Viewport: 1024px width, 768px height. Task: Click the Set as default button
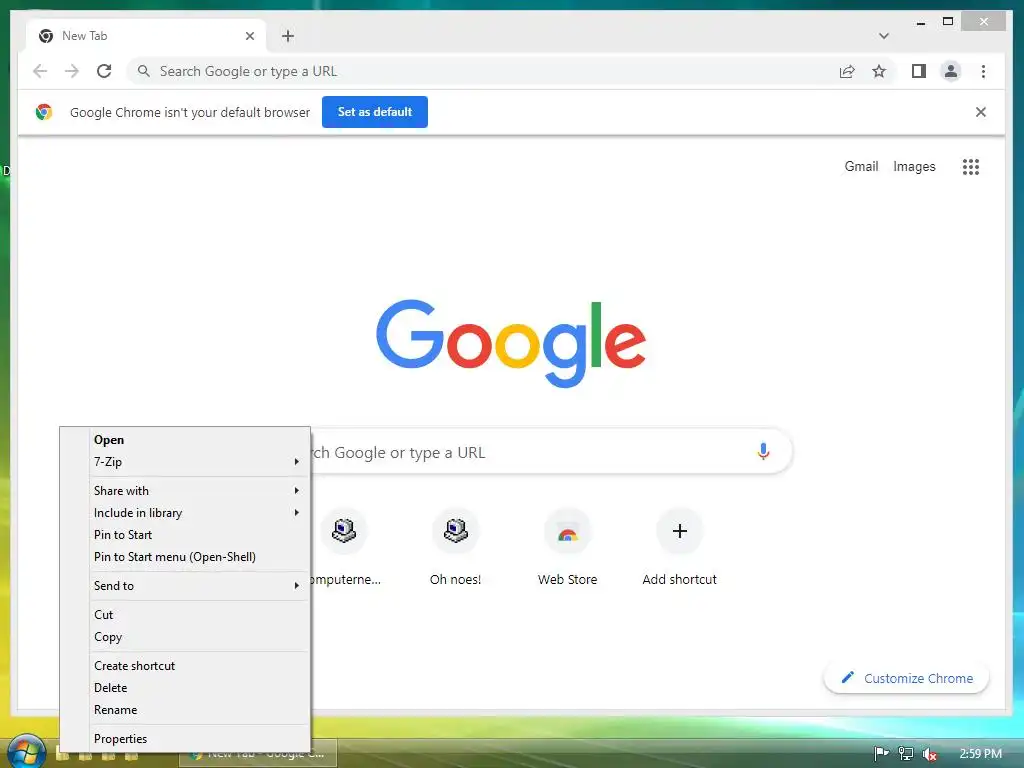click(375, 112)
